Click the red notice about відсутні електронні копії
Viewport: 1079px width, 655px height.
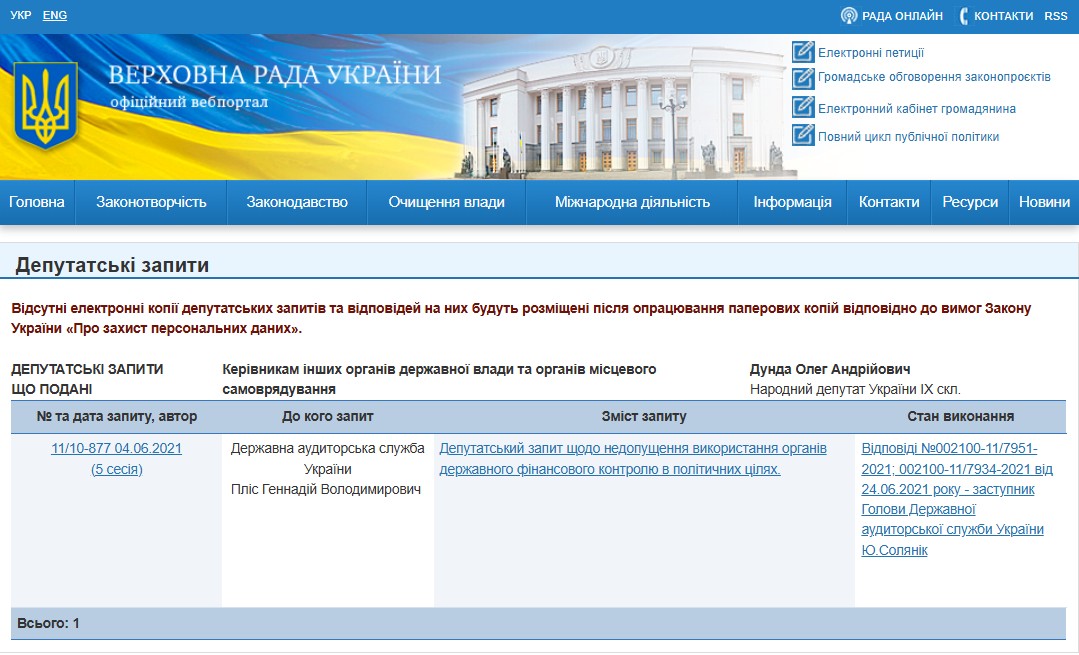[521, 319]
